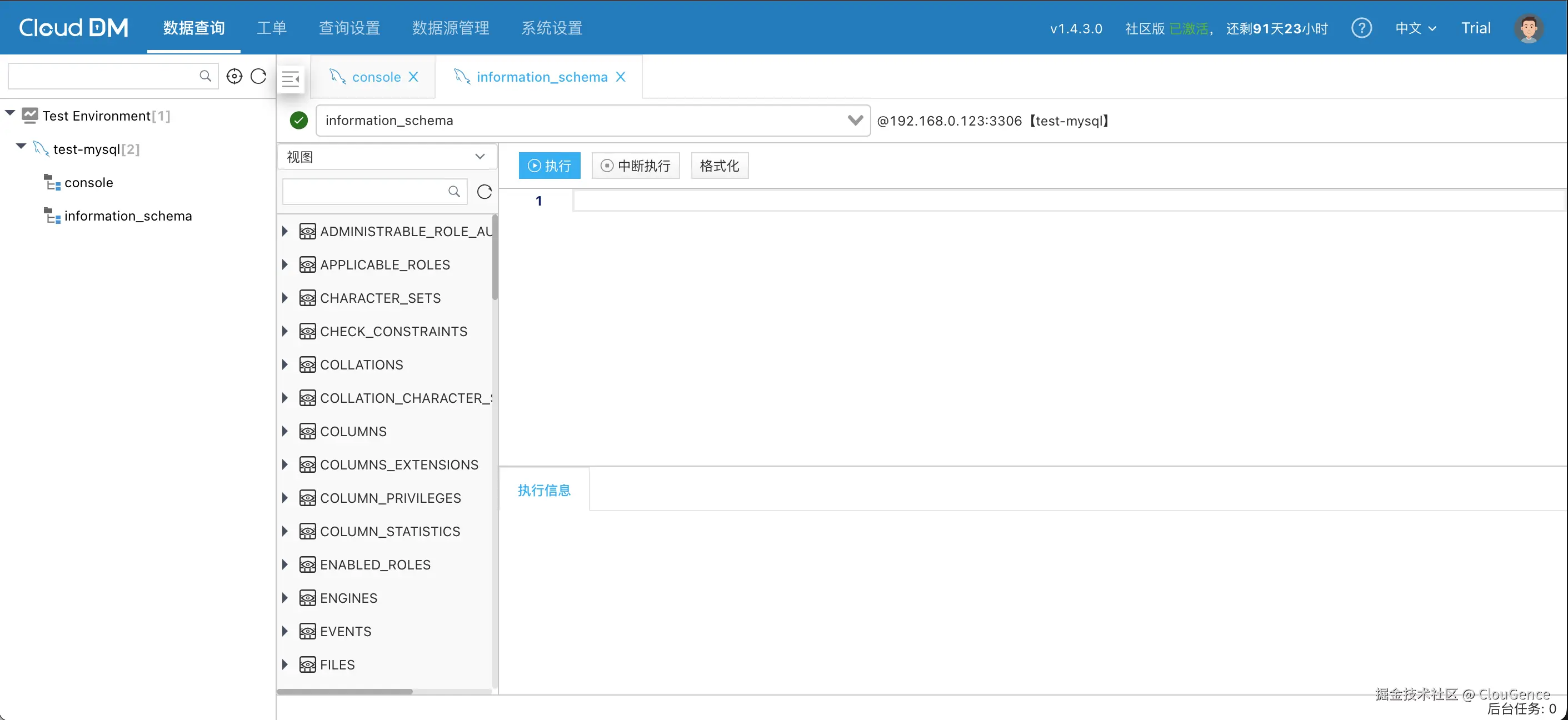The width and height of the screenshot is (1568, 720).
Task: Click the locate target icon in left sidebar
Action: (x=234, y=76)
